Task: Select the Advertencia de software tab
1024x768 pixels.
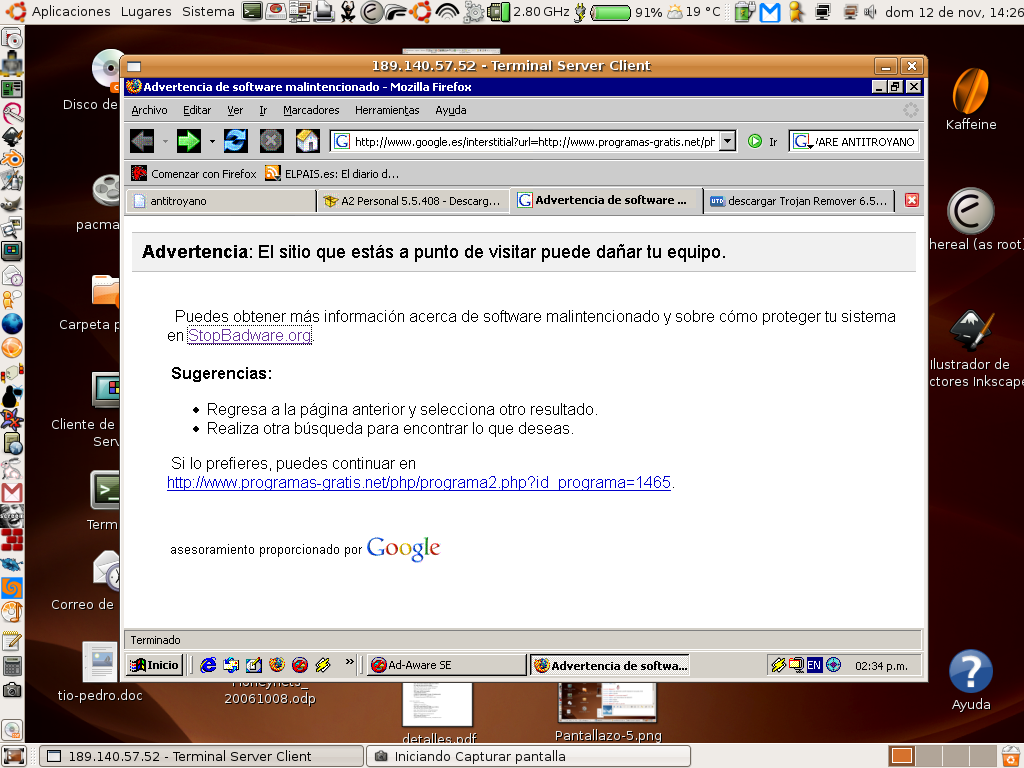Action: pyautogui.click(x=606, y=200)
